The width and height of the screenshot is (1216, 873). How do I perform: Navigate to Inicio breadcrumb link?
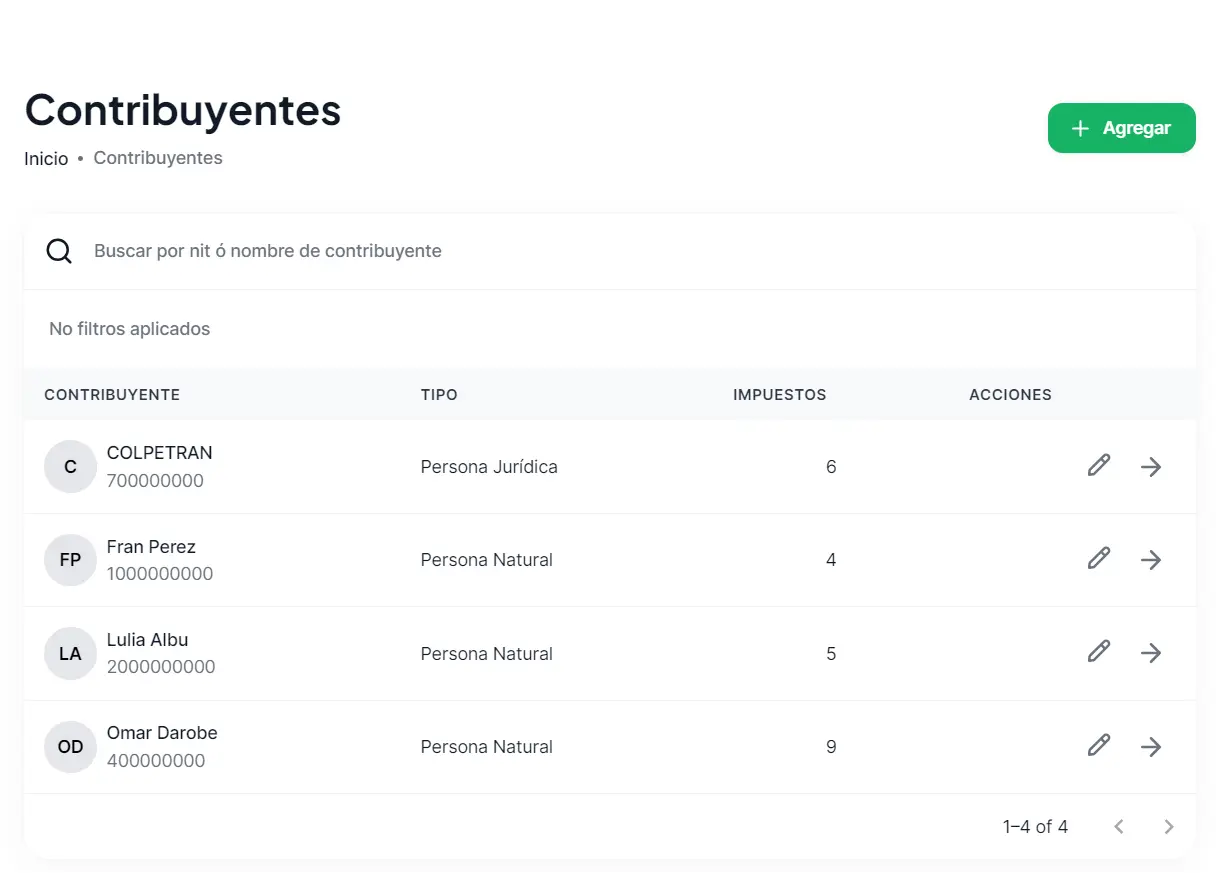tap(46, 158)
